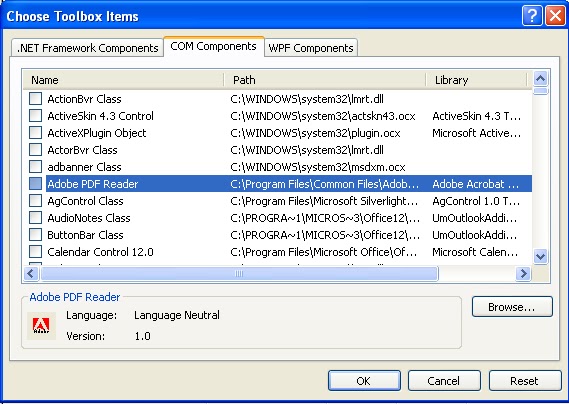
Task: Select the ActiveXPlugin Object name
Action: [97, 133]
